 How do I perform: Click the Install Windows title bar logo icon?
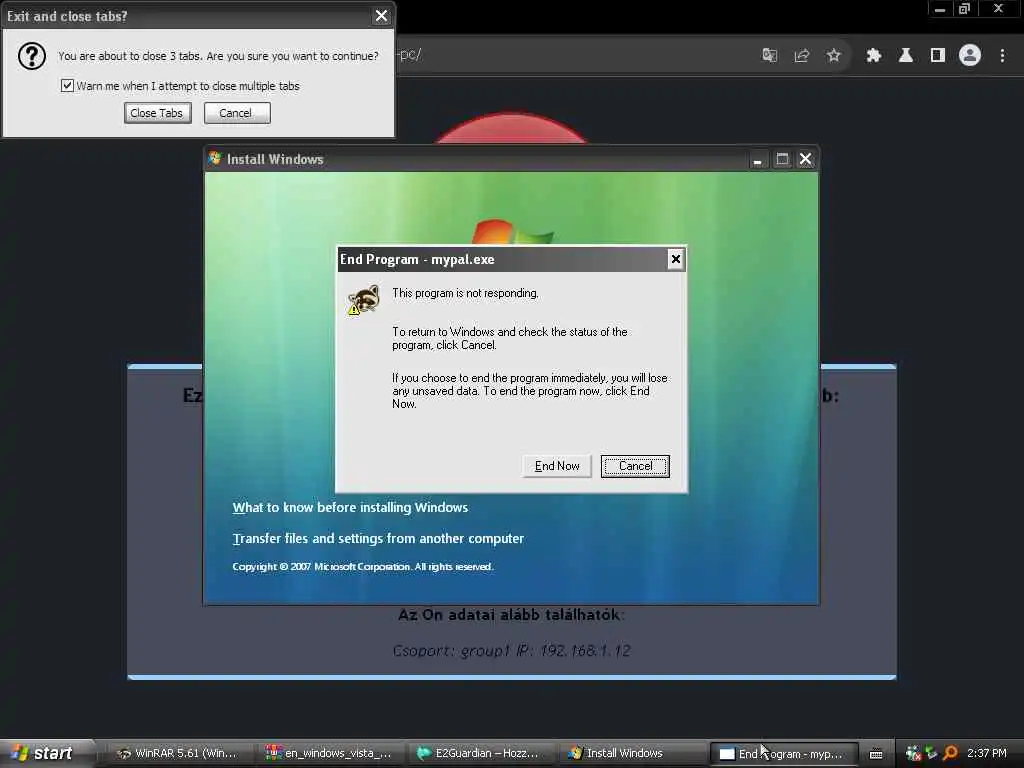click(215, 159)
